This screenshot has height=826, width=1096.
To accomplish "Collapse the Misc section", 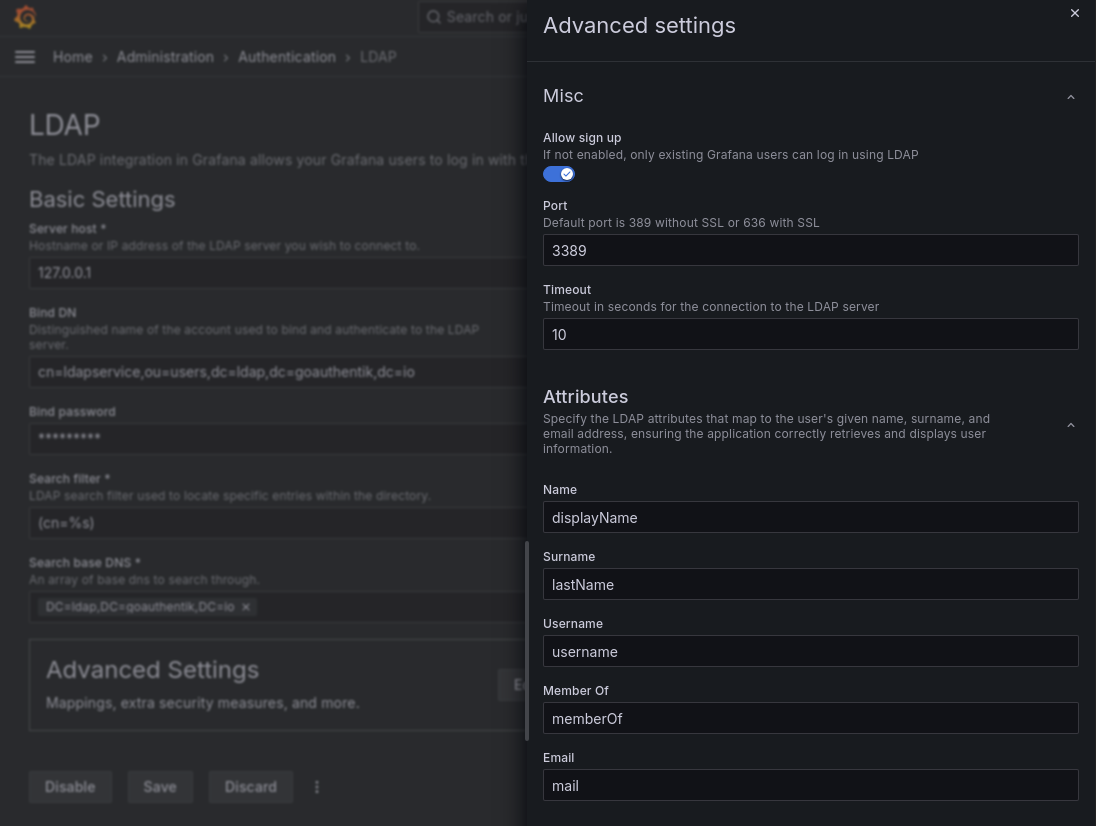I will (x=1071, y=96).
